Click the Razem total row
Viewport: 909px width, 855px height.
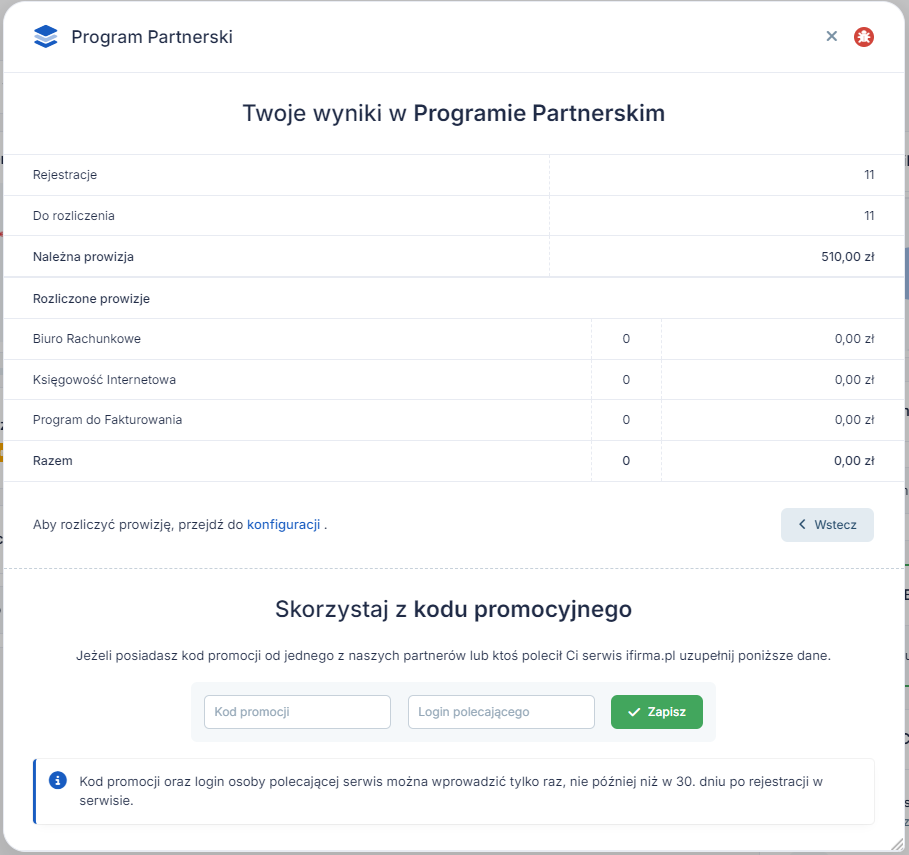[453, 461]
